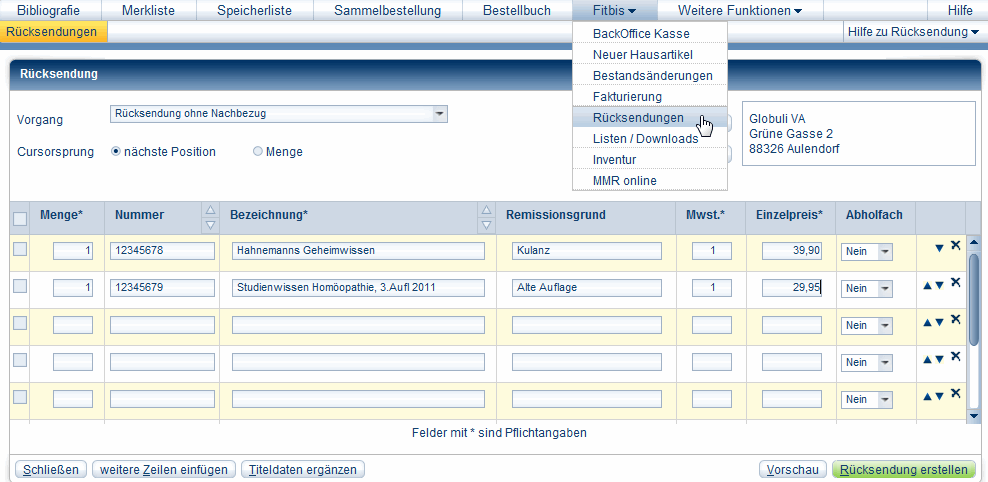Delete the last visible empty row
This screenshot has height=482, width=988.
(955, 394)
